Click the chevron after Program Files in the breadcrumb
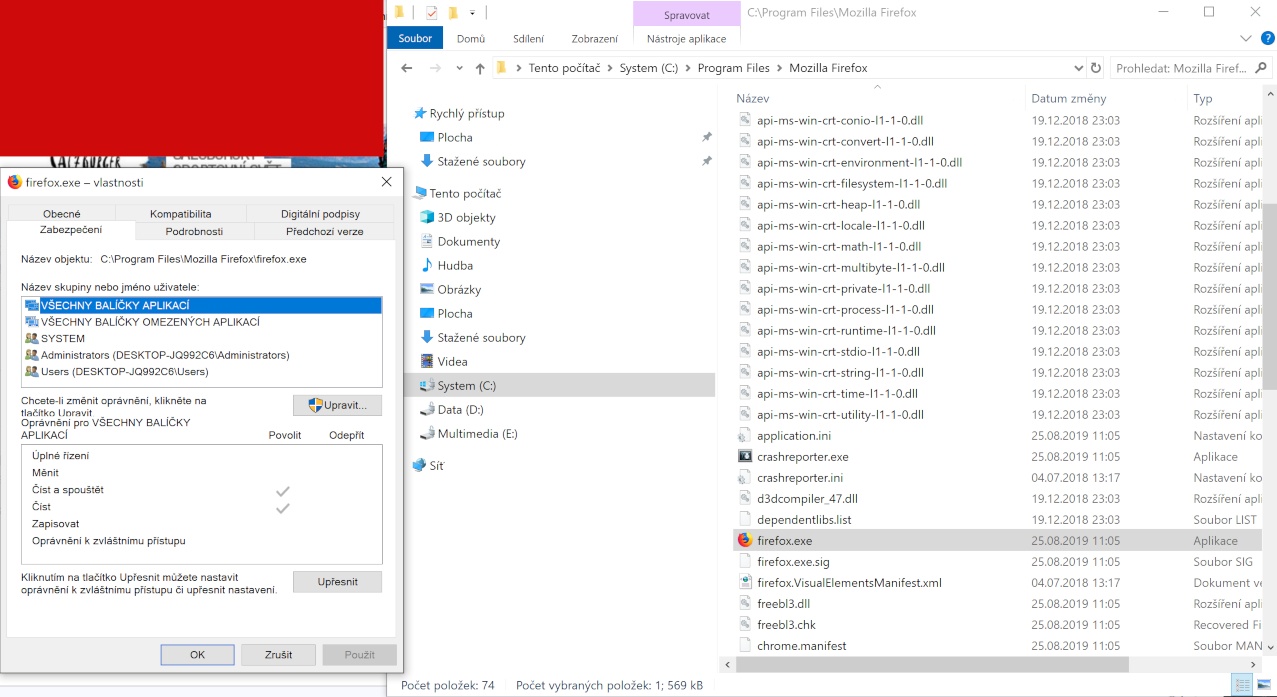Viewport: 1277px width, 697px height. coord(779,68)
